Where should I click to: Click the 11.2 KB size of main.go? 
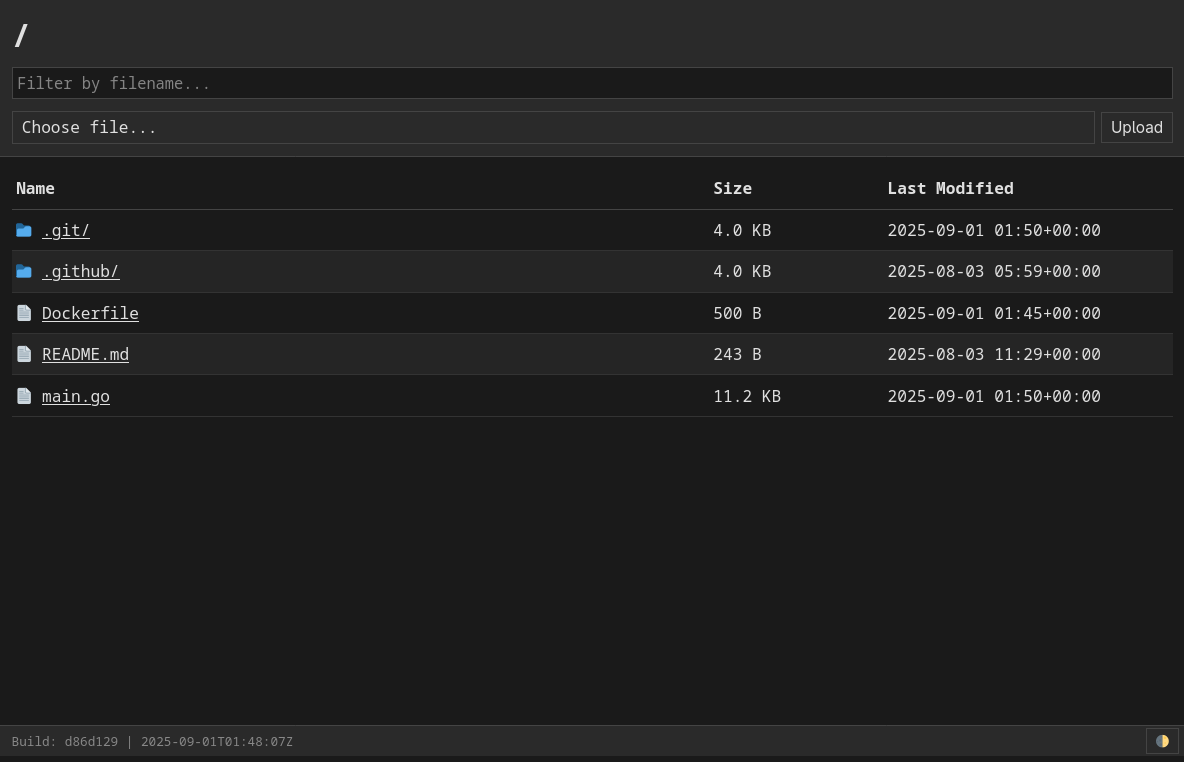click(747, 396)
